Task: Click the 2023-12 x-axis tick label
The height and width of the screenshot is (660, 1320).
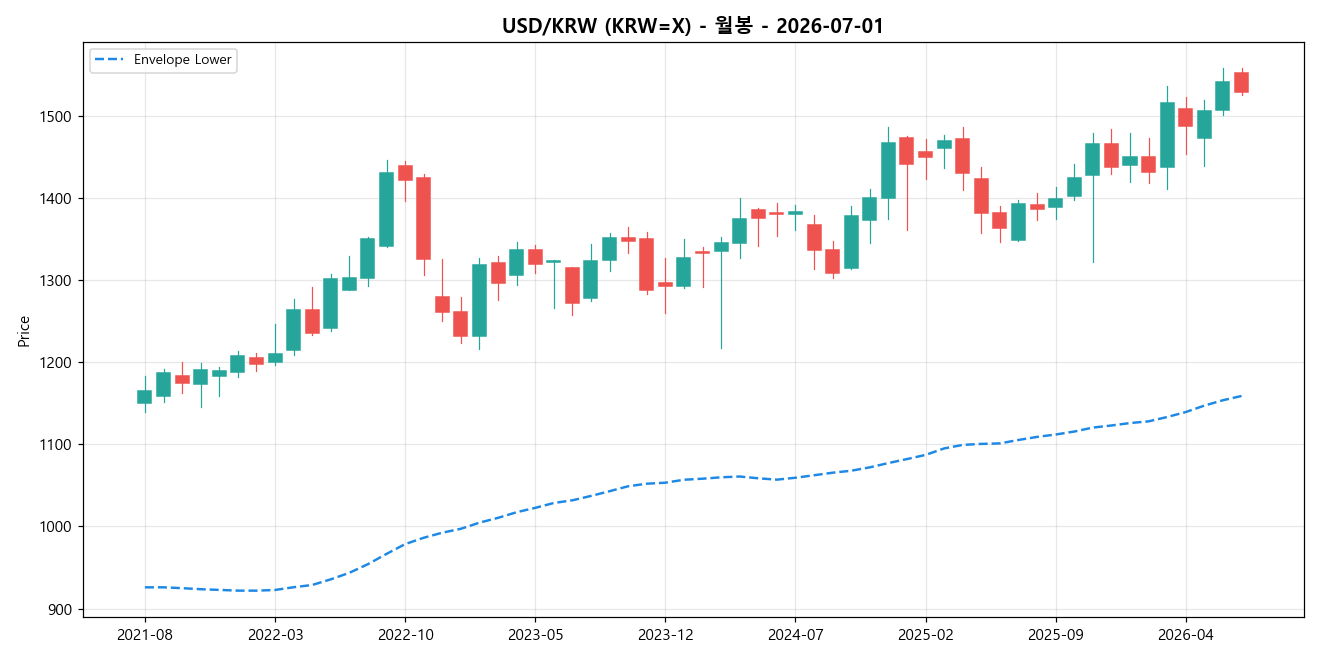Action: tap(665, 634)
